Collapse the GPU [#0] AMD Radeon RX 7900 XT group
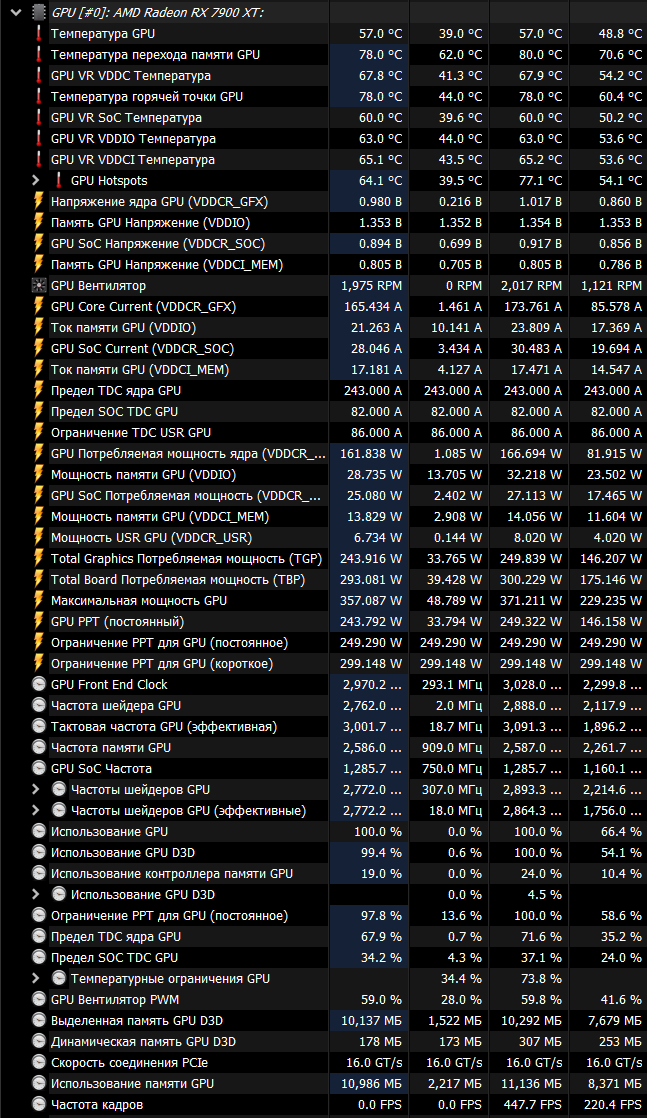This screenshot has height=1118, width=647. click(x=16, y=12)
